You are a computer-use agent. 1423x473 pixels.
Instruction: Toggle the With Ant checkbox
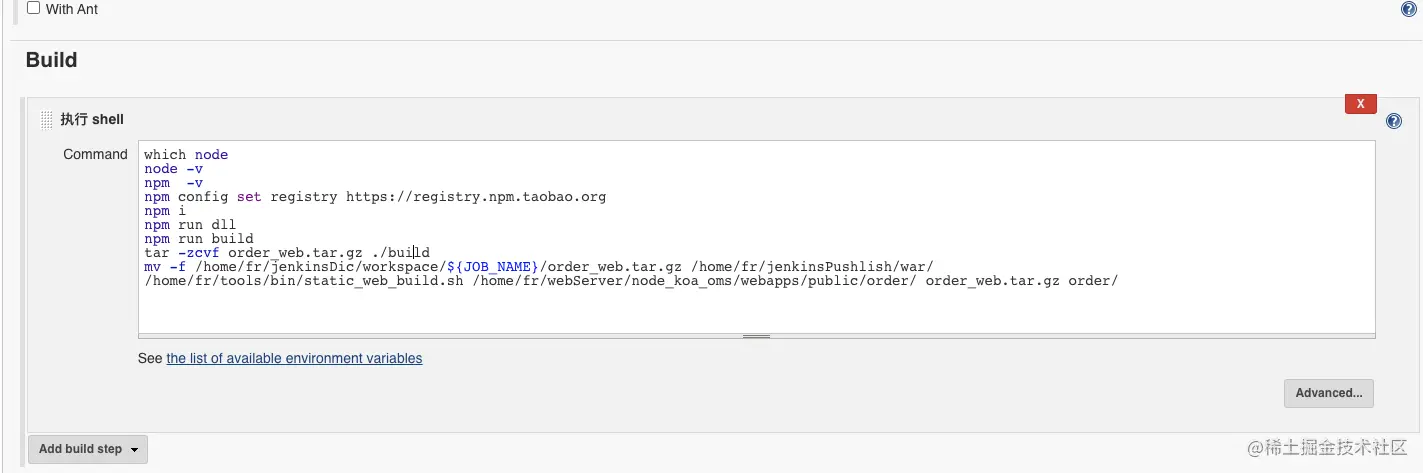tap(33, 8)
